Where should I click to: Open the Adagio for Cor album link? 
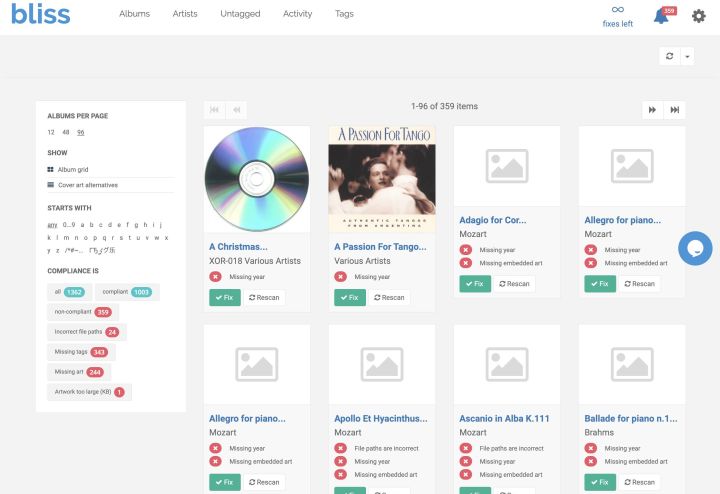click(492, 220)
